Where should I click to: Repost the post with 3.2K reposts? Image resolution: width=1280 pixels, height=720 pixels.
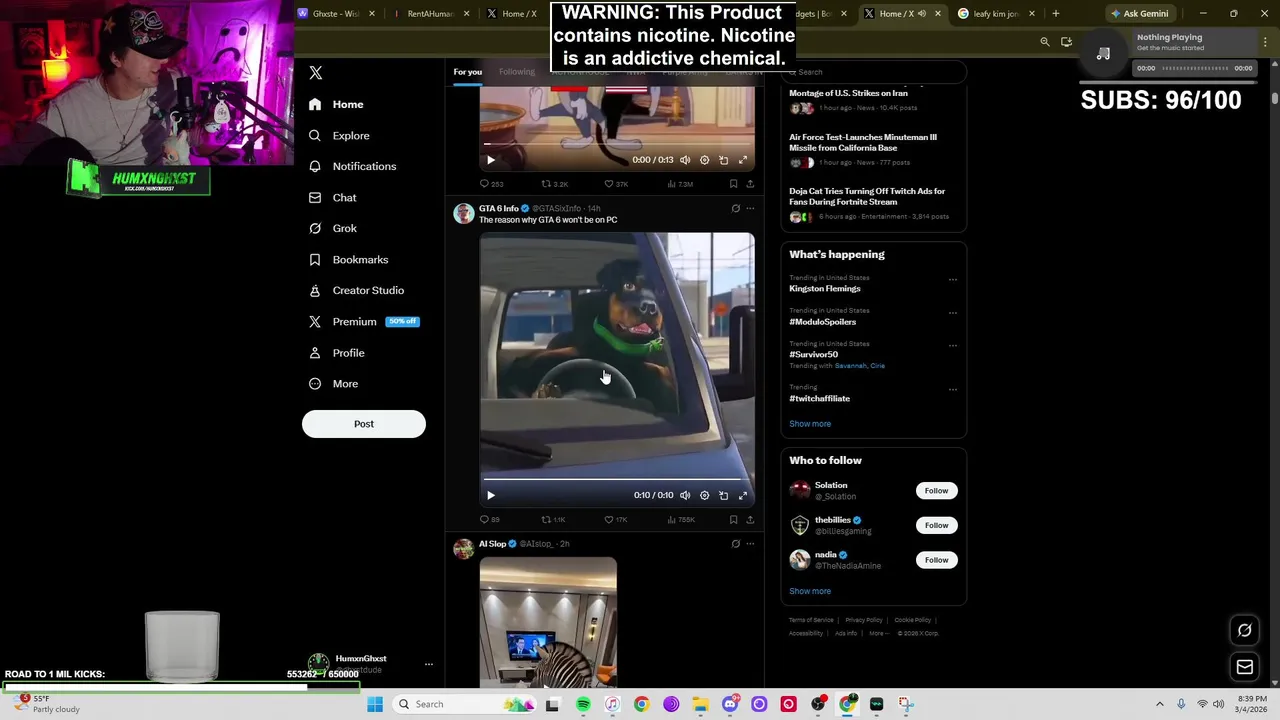point(554,184)
